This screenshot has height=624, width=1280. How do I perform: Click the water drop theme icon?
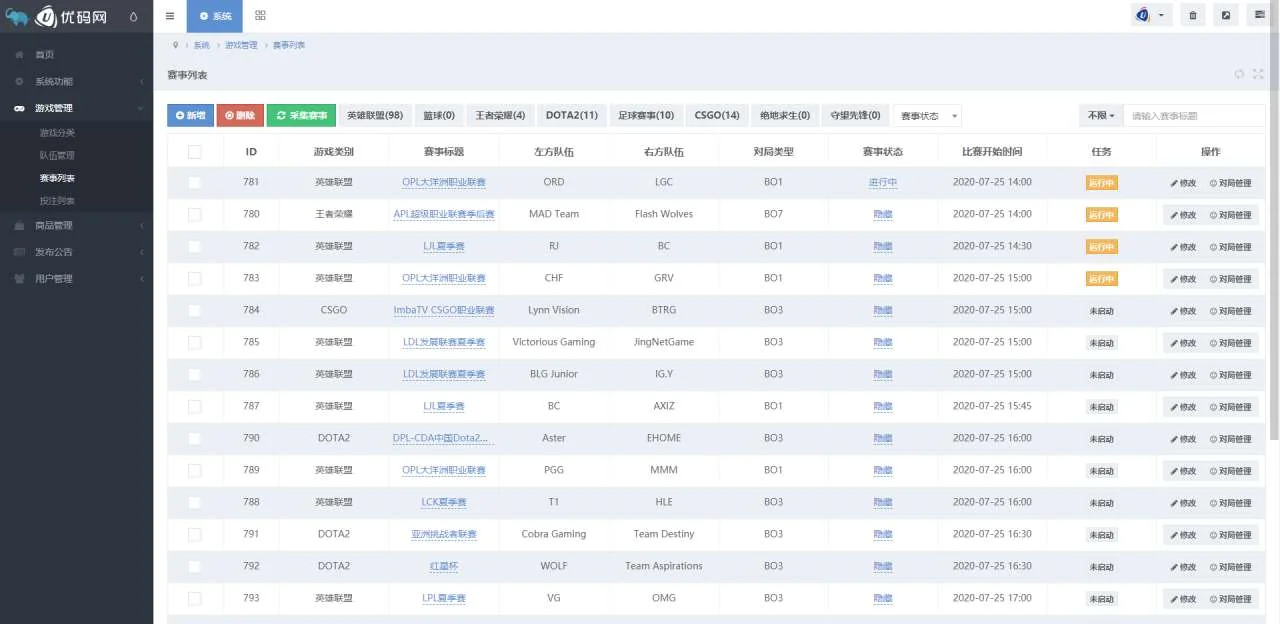[133, 16]
